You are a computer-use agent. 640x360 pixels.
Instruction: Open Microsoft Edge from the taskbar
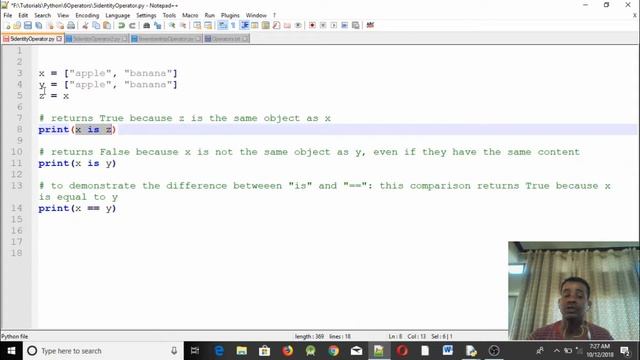point(219,351)
